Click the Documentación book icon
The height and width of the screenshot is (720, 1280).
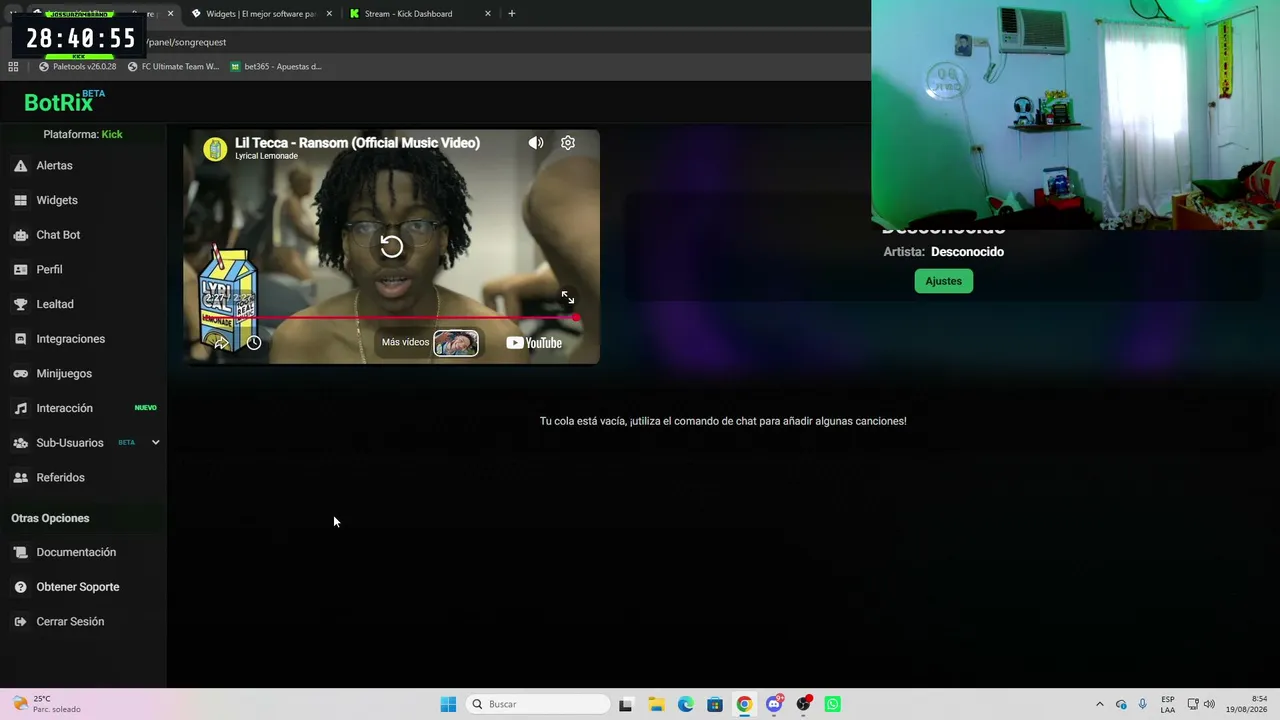tap(20, 552)
